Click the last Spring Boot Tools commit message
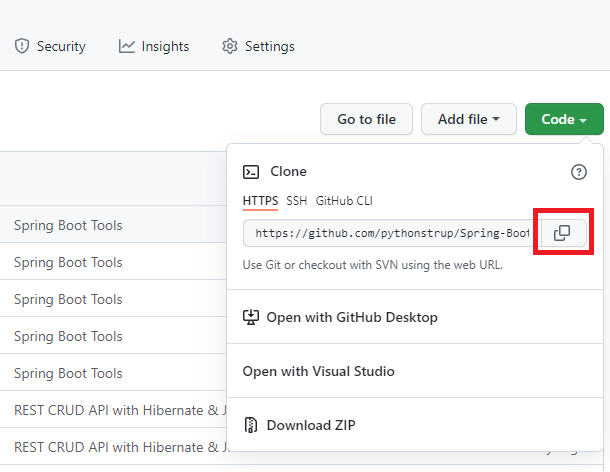The image size is (610, 472). 68,373
